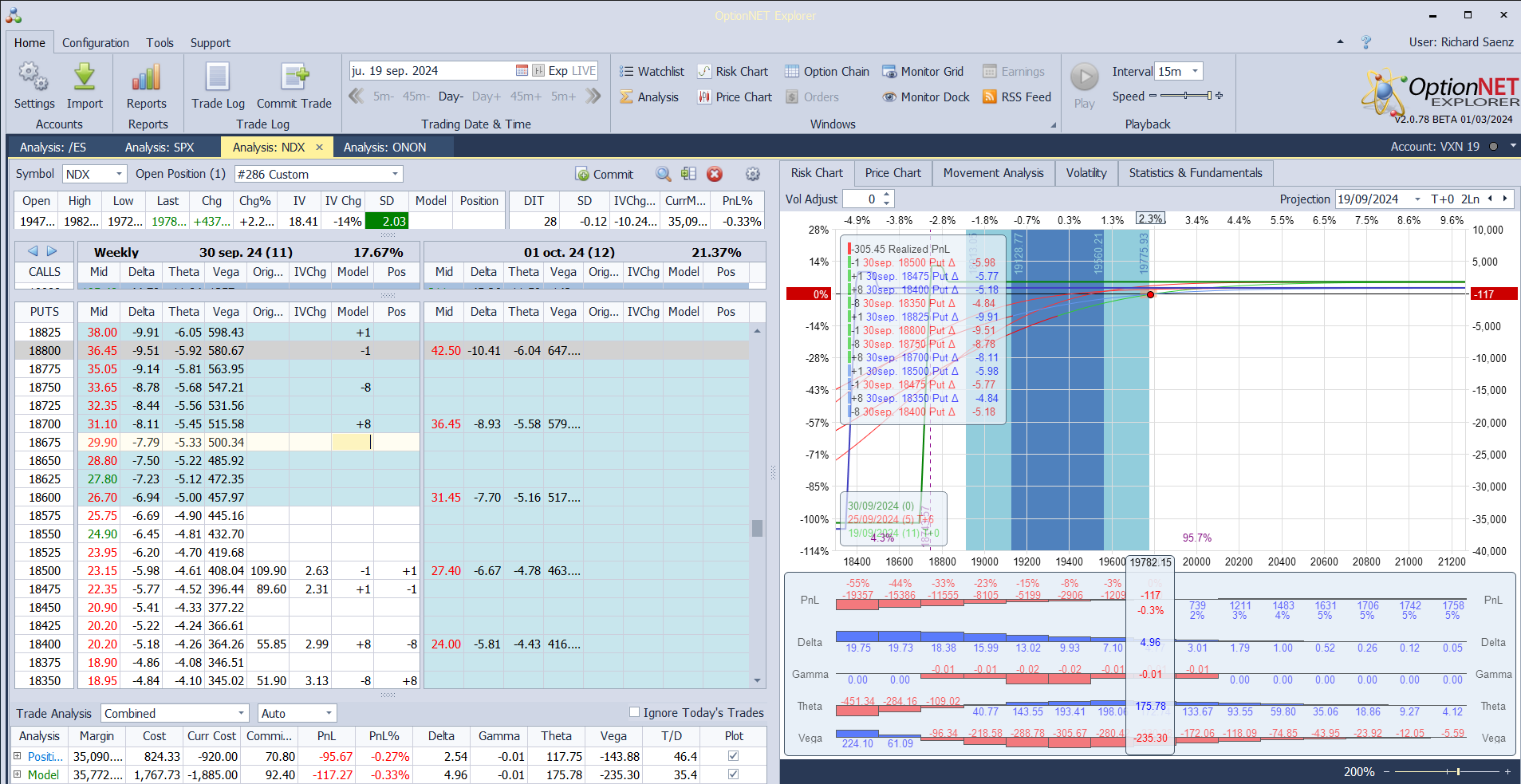Open the RSS Feed window
The image size is (1521, 784).
pyautogui.click(x=1017, y=97)
